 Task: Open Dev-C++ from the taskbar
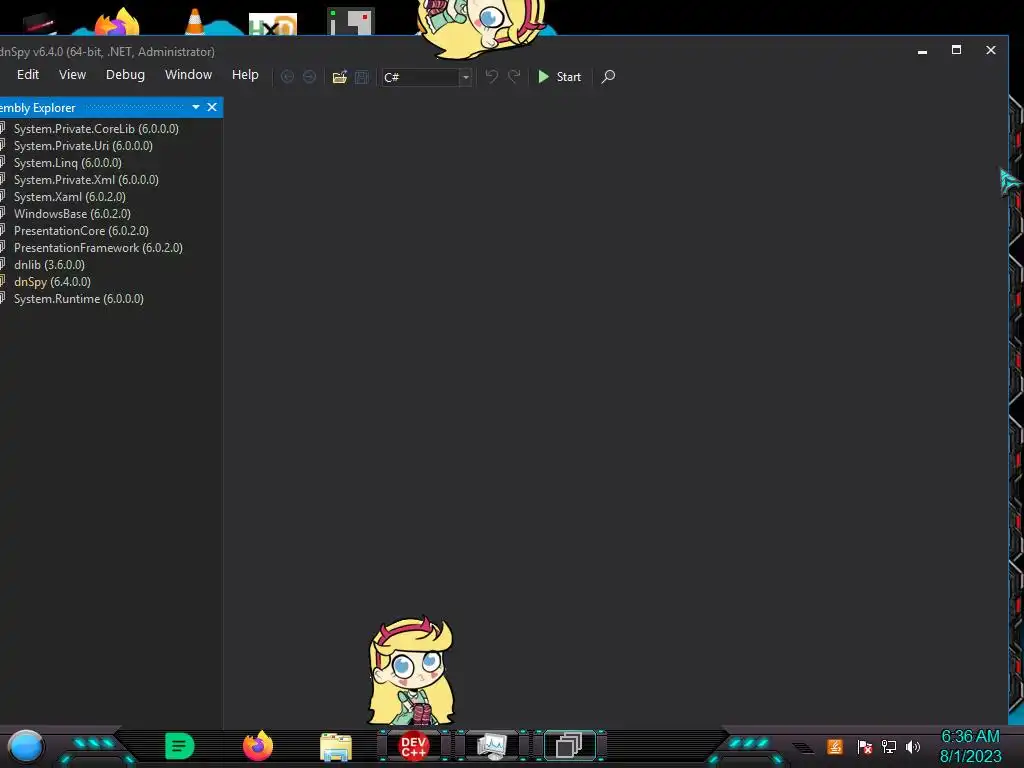click(x=413, y=746)
